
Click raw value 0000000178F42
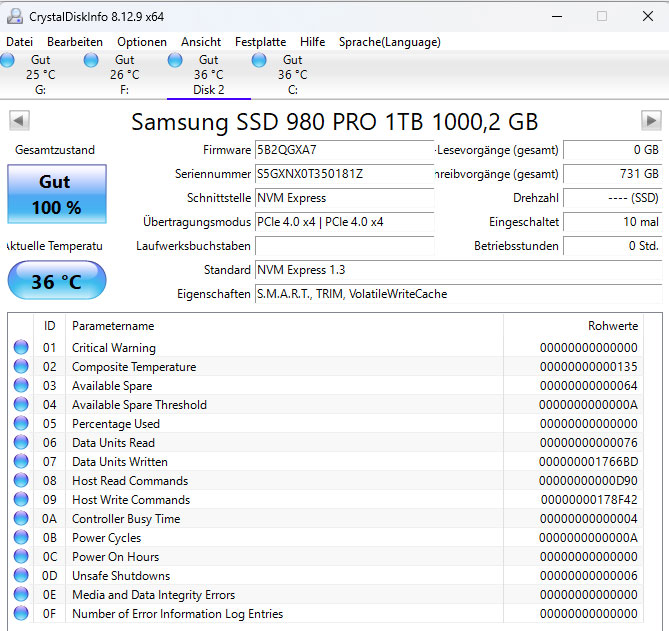589,500
